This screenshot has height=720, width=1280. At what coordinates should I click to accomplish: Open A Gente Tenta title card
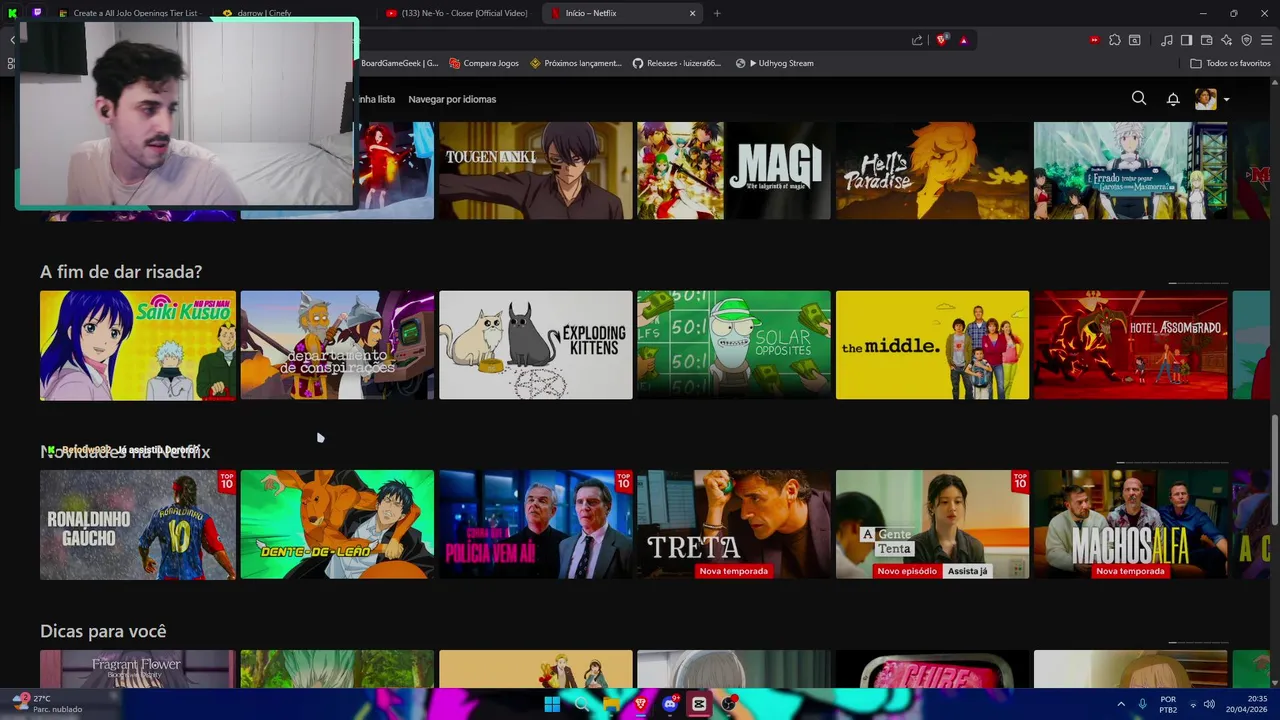point(932,524)
